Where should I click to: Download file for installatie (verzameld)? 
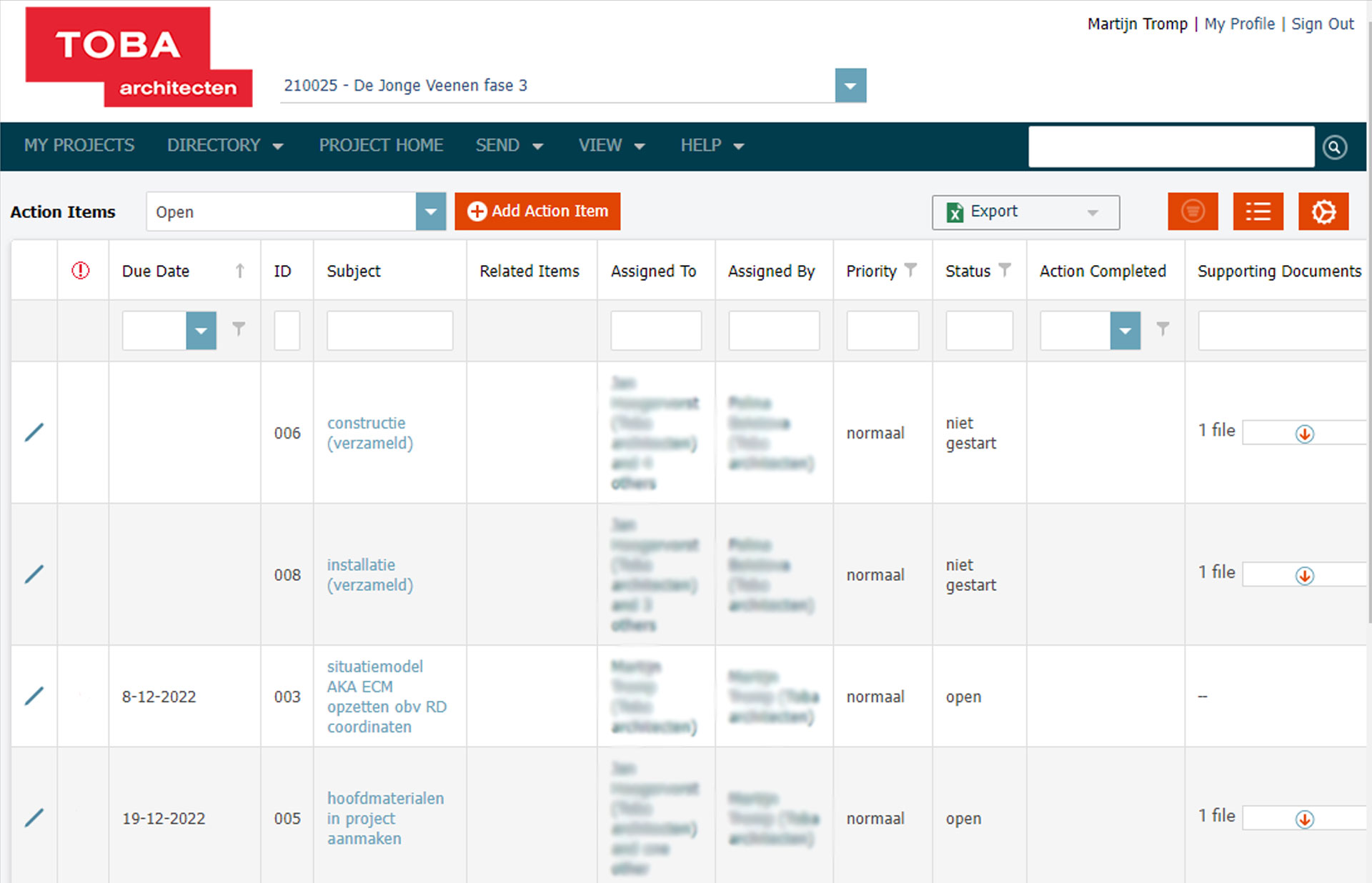[1304, 576]
